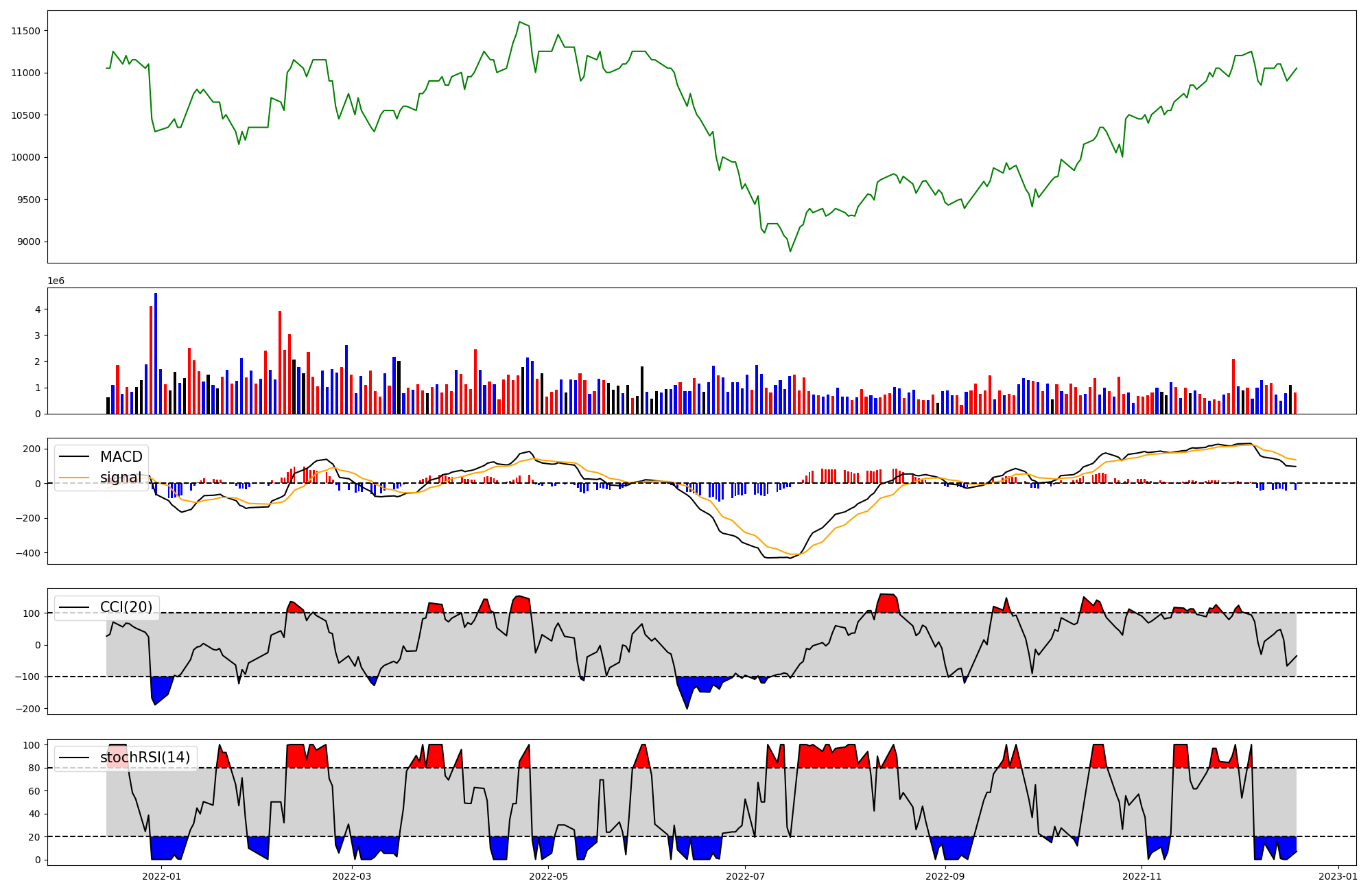This screenshot has height=892, width=1372.
Task: Click the black CCI line sample in legend
Action: click(74, 607)
